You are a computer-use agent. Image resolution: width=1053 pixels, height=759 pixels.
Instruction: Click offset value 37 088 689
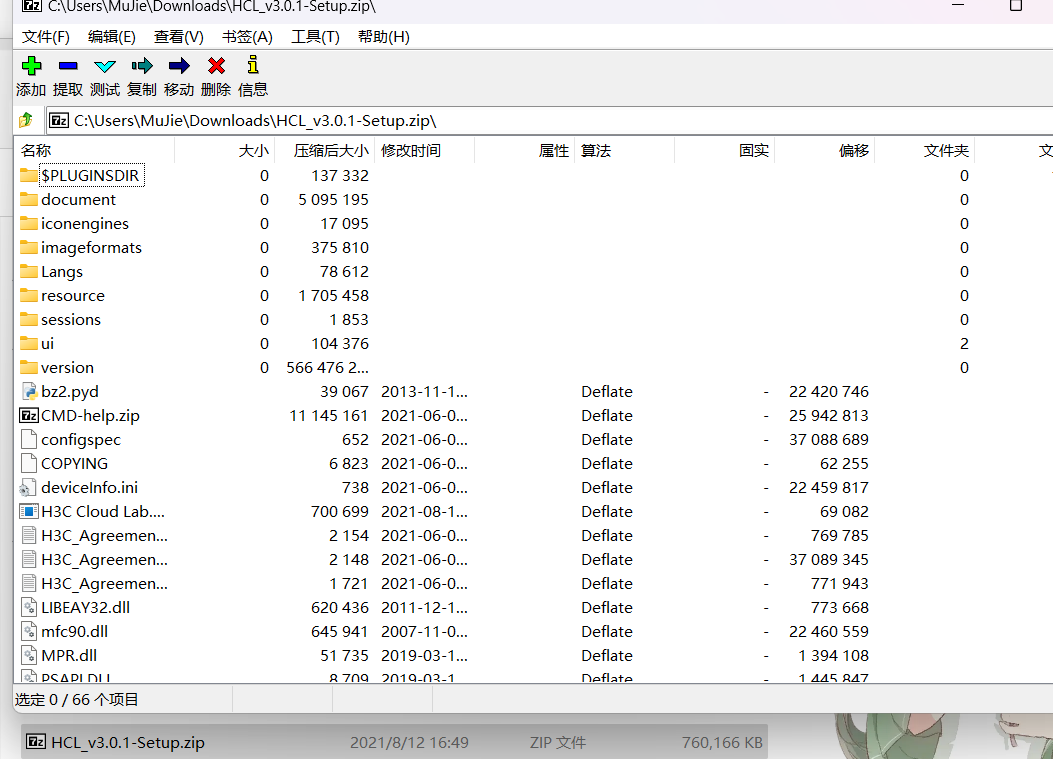(x=829, y=439)
